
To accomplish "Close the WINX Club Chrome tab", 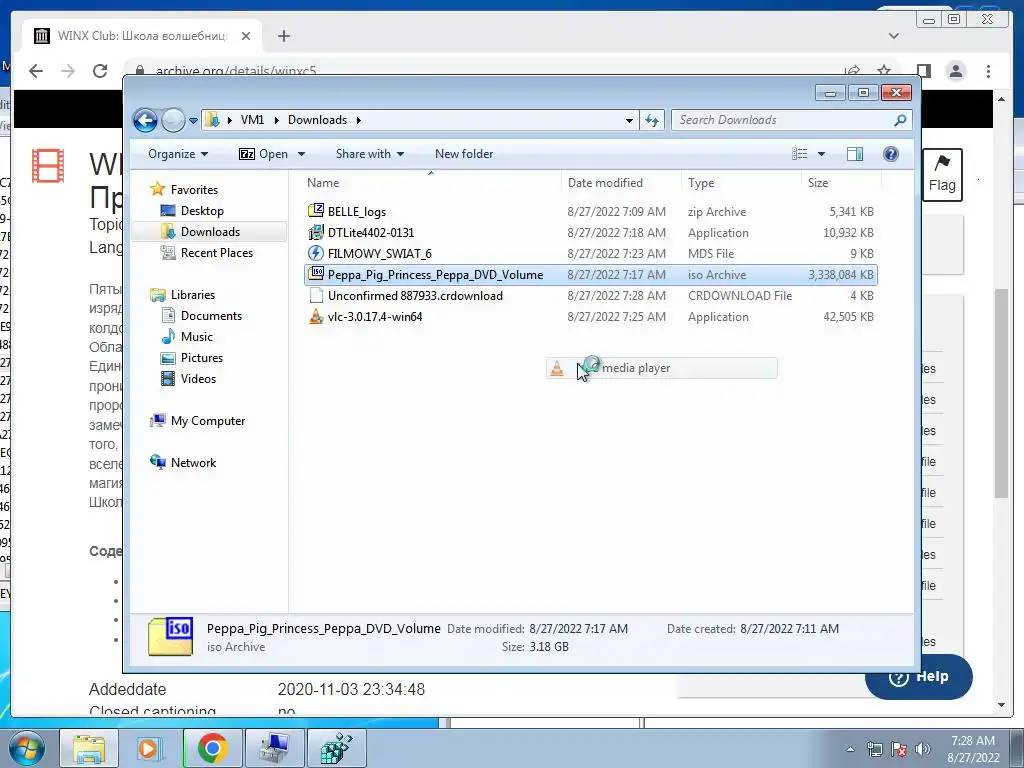I will coord(246,36).
